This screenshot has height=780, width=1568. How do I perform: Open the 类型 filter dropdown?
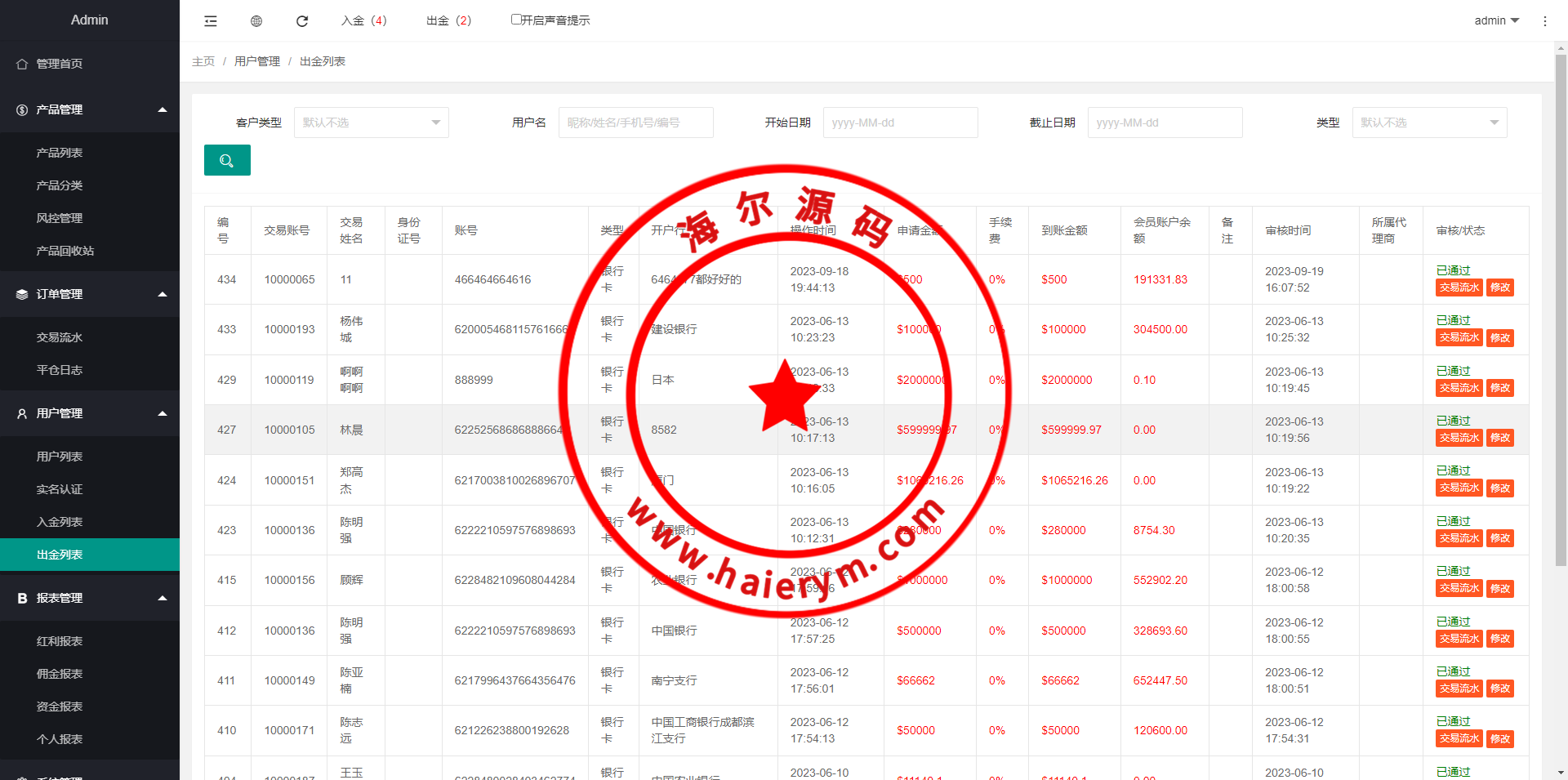[1429, 123]
